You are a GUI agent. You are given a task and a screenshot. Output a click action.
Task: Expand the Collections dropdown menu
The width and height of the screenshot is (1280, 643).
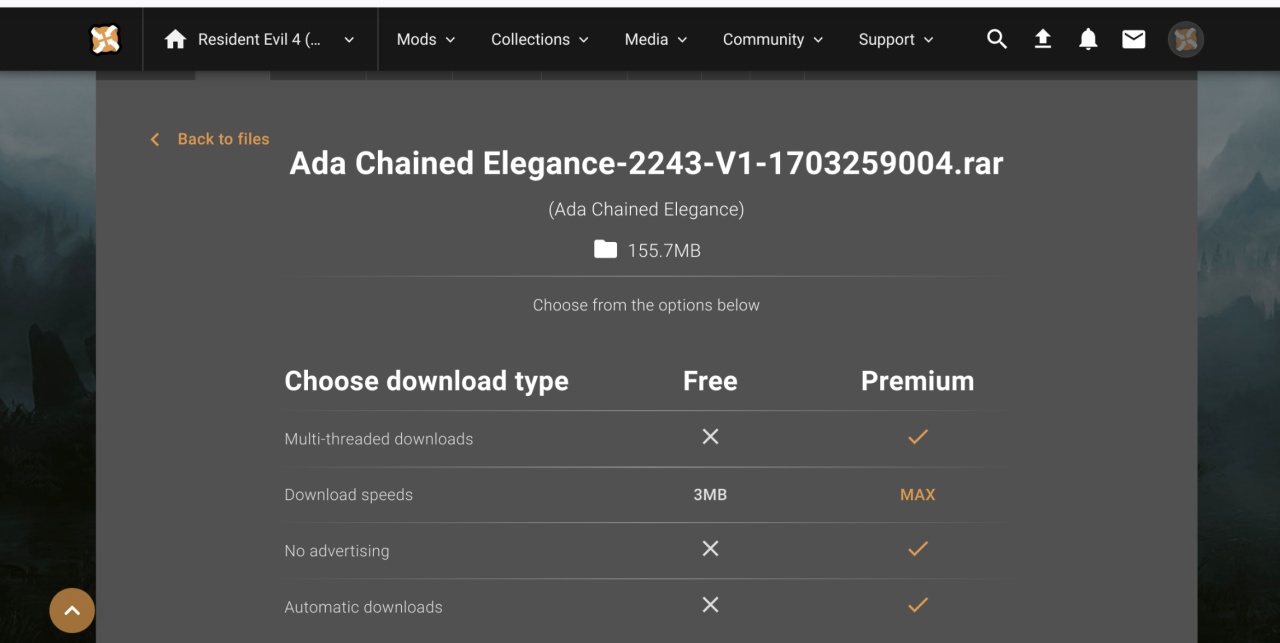539,40
